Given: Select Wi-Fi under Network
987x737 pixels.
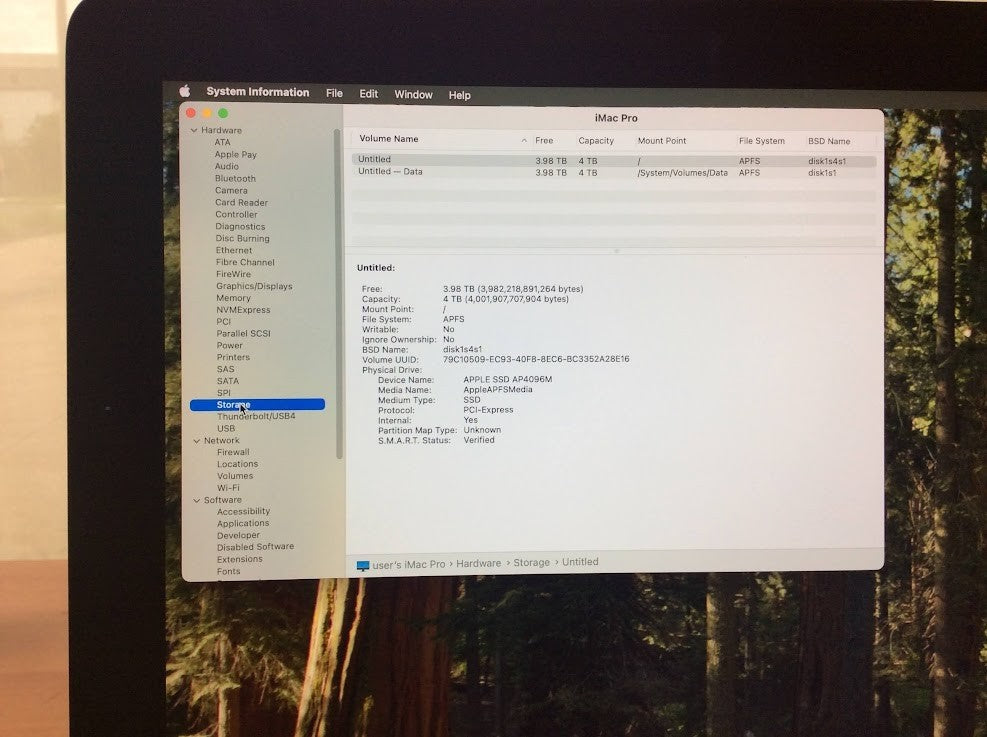Looking at the screenshot, I should pos(228,487).
